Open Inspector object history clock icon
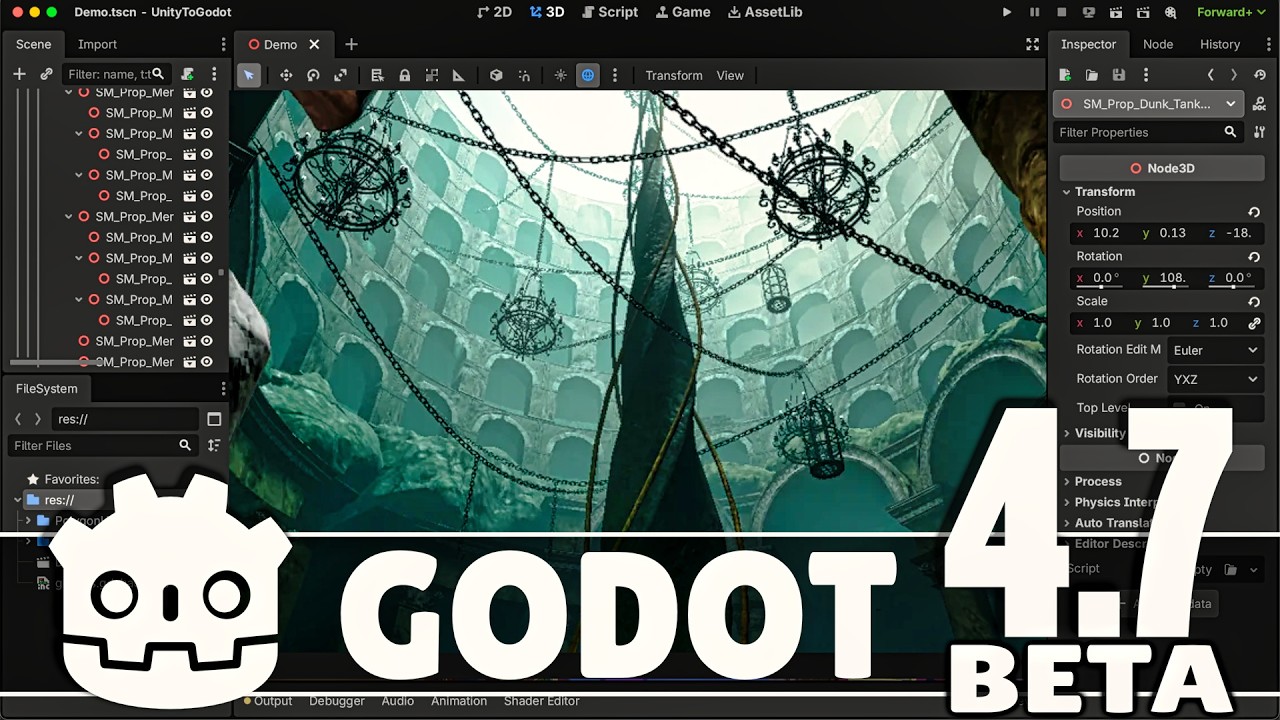Viewport: 1280px width, 720px height. (1260, 75)
